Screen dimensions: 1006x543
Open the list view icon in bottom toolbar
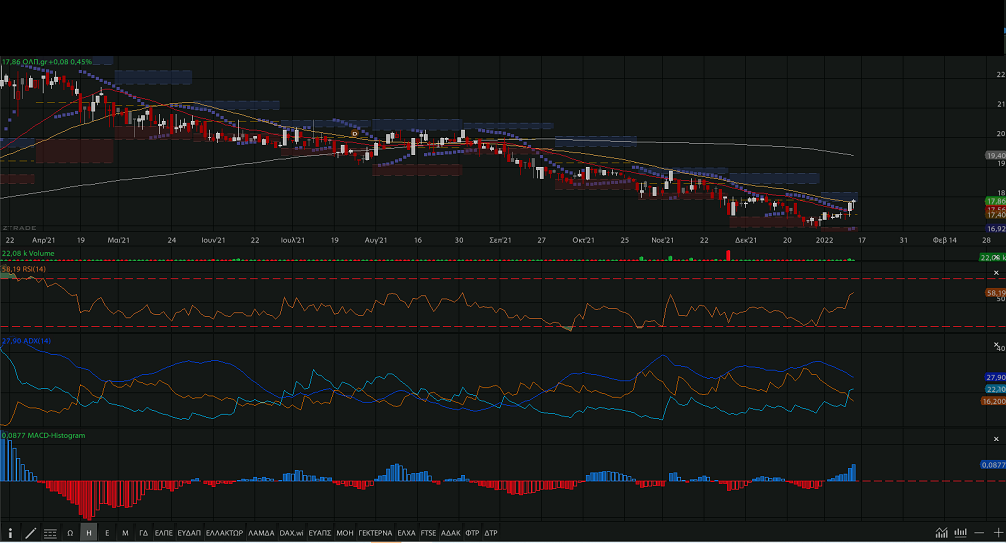50,533
